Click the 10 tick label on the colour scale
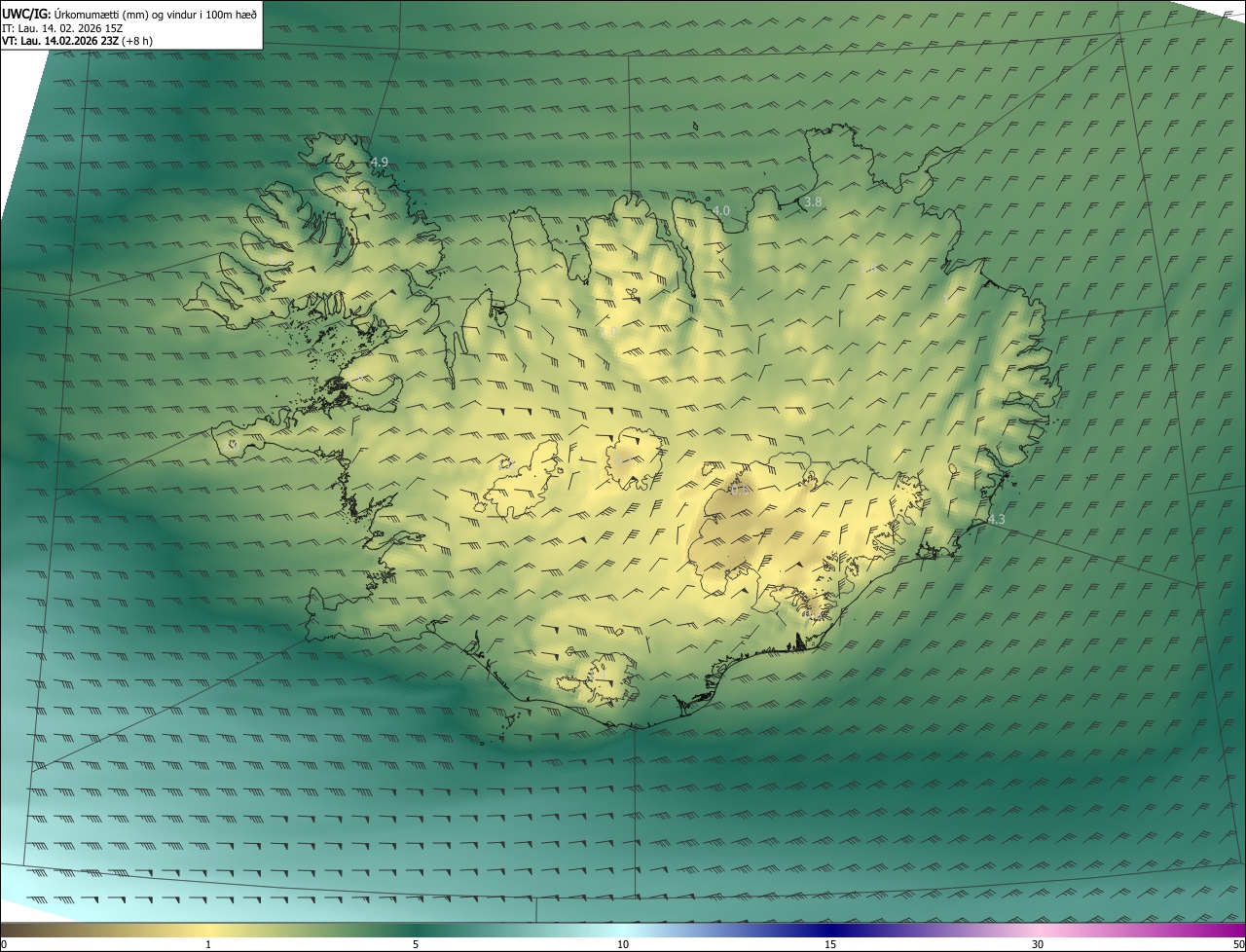Viewport: 1246px width, 952px height. tap(623, 944)
